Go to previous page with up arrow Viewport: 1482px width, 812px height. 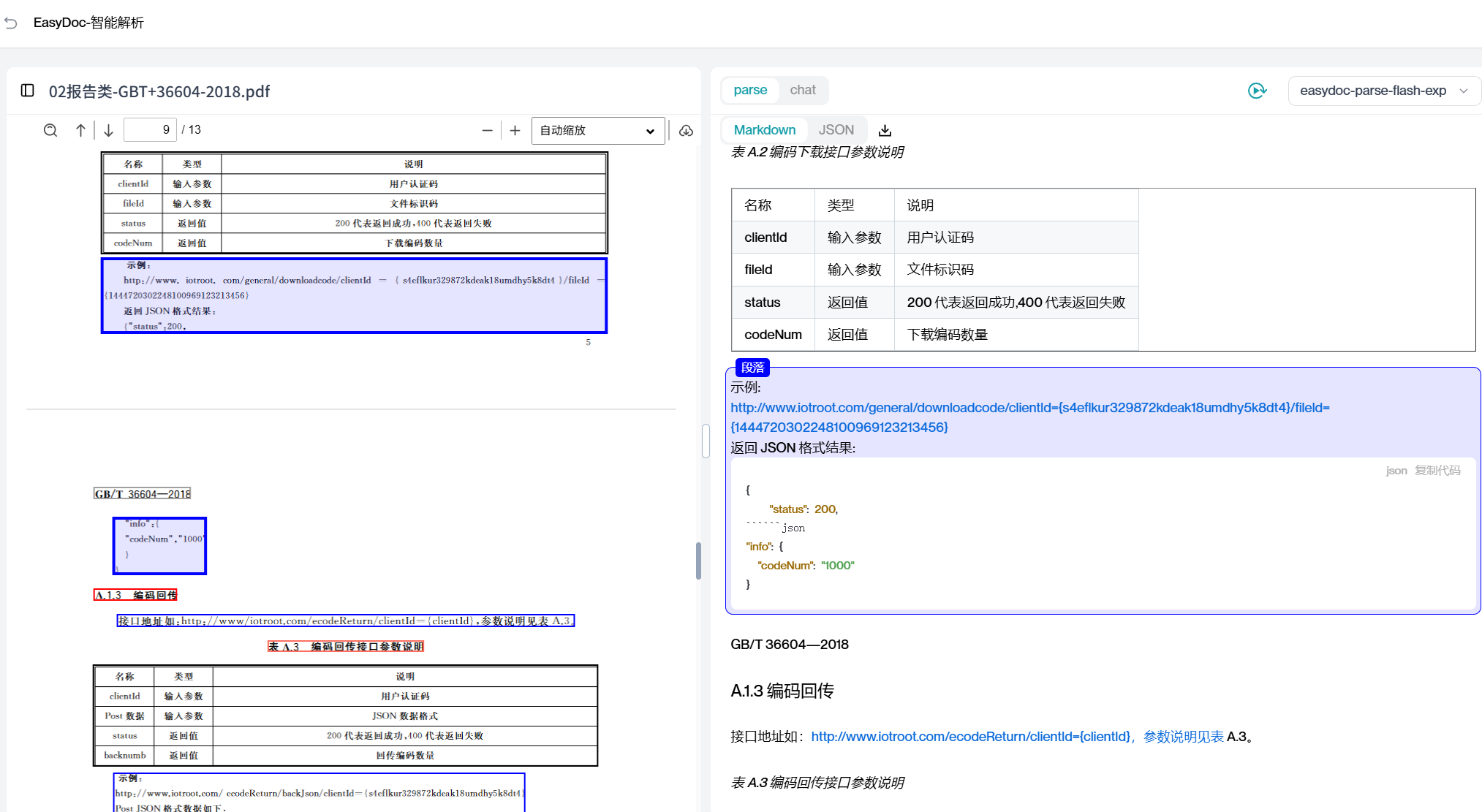click(80, 130)
